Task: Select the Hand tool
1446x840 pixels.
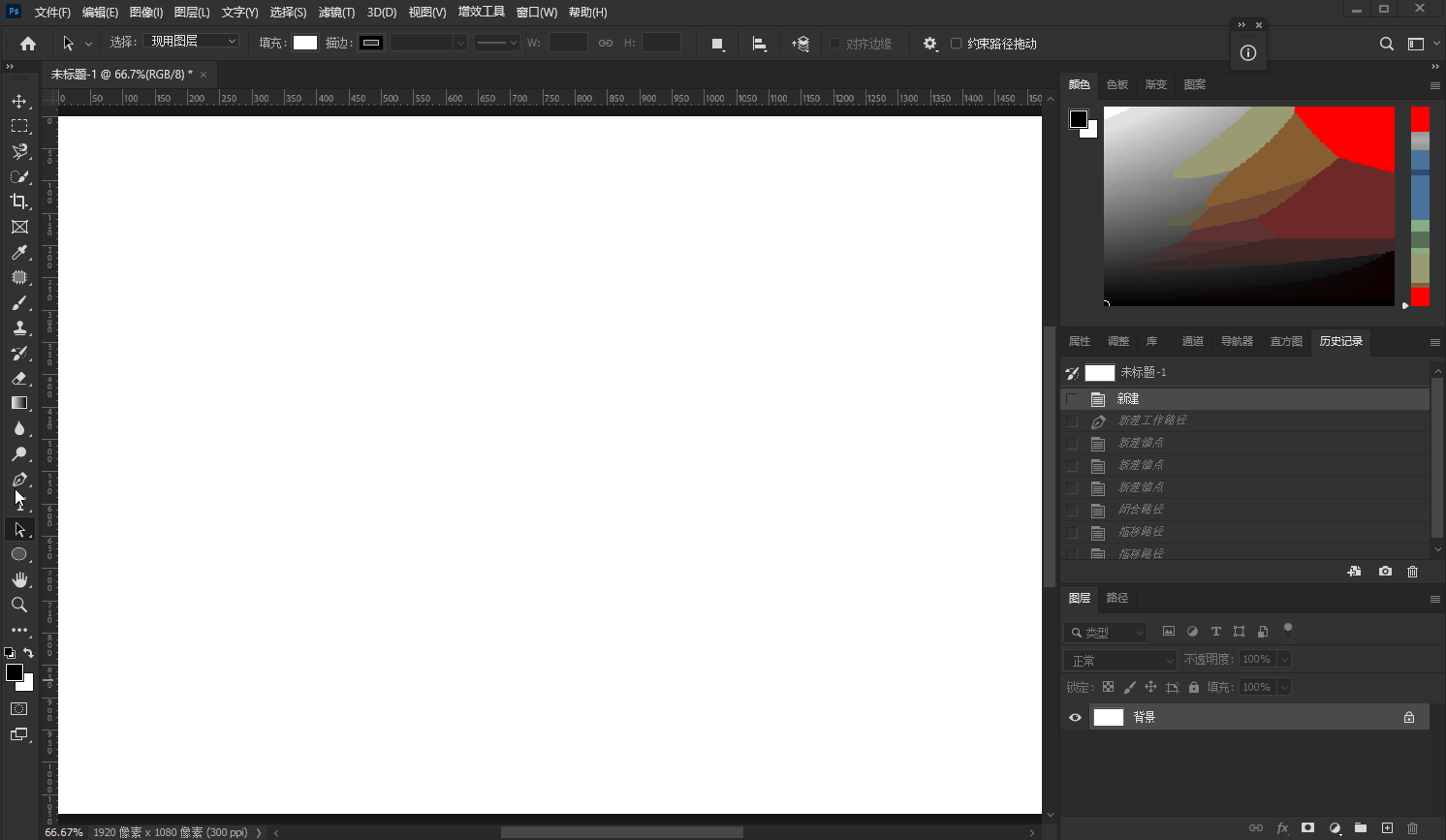Action: click(x=19, y=579)
